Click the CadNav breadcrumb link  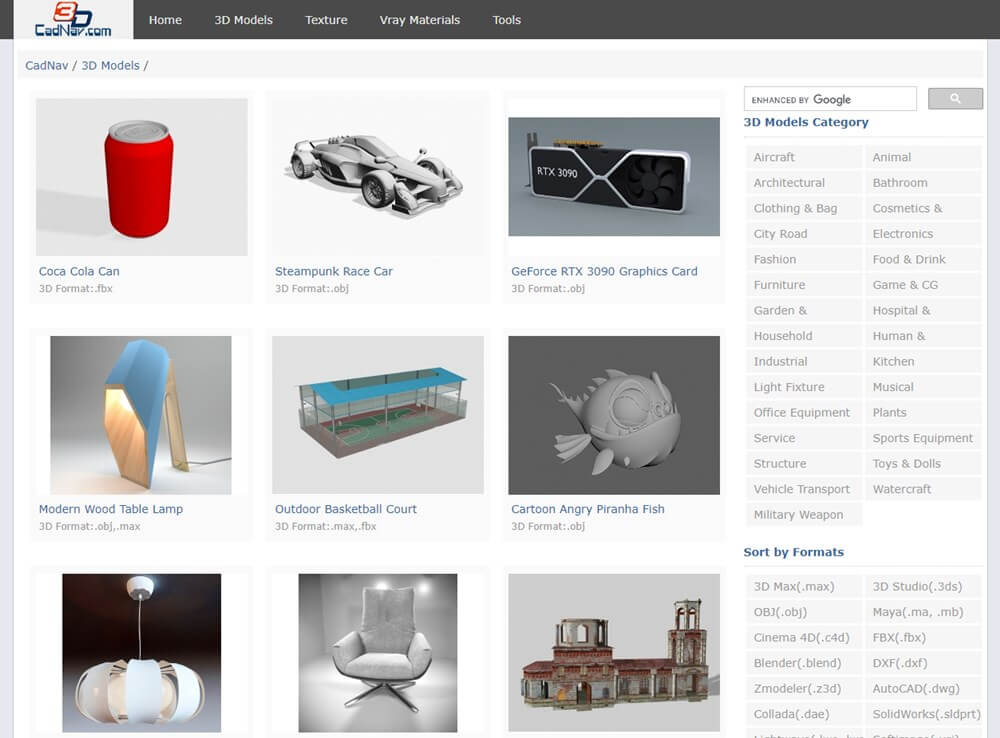tap(47, 65)
